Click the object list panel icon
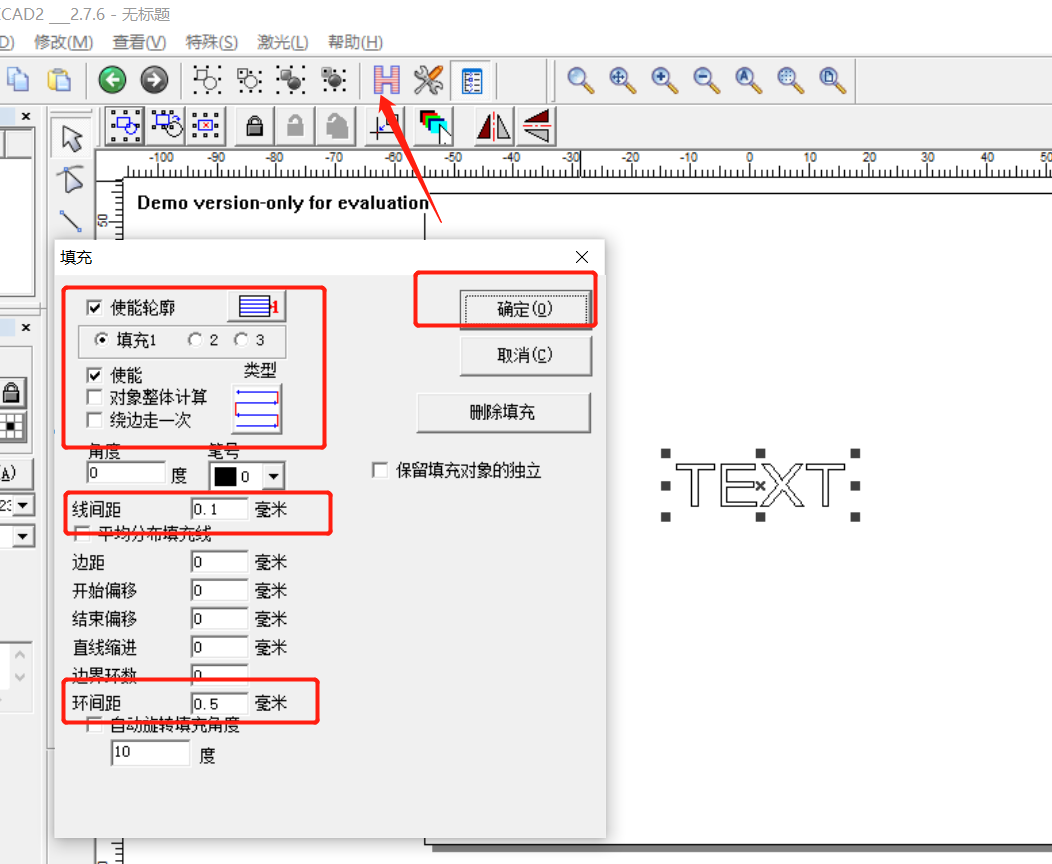The height and width of the screenshot is (864, 1052). pos(472,80)
